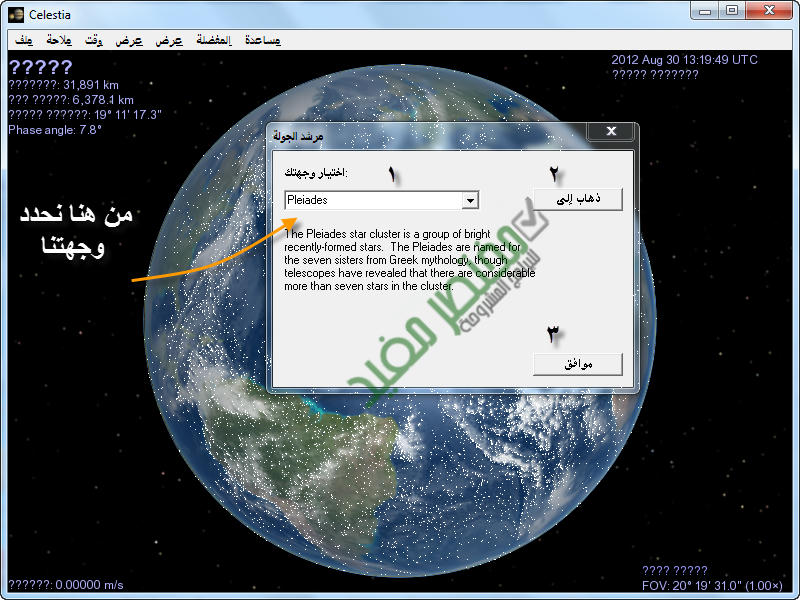
Task: Expand the Pleiades destination dropdown arrow
Action: 470,201
